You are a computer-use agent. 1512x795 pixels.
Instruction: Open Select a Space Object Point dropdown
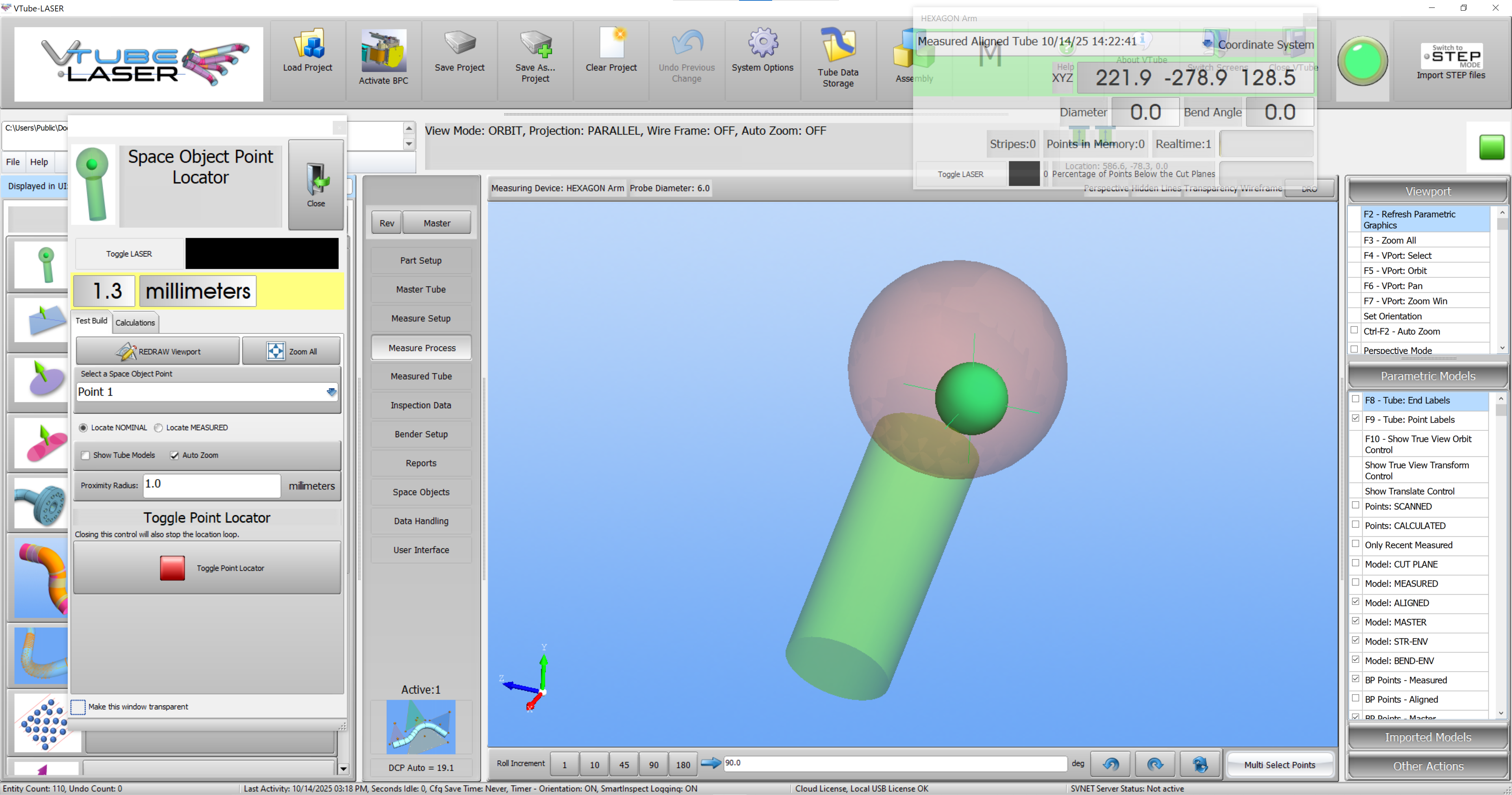[331, 392]
